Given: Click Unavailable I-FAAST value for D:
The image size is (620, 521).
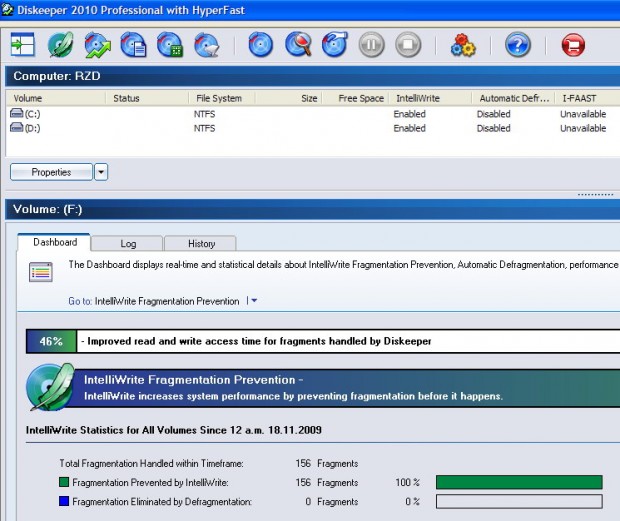Looking at the screenshot, I should tap(583, 128).
